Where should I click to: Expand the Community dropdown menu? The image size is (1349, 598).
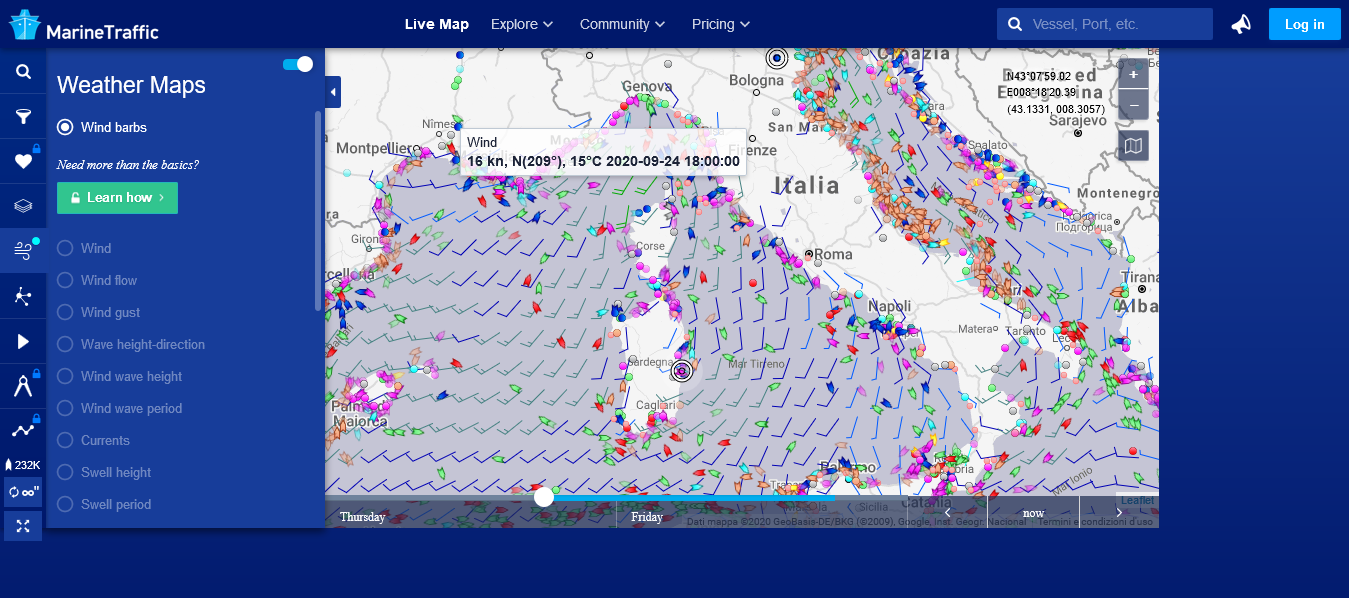pos(622,24)
